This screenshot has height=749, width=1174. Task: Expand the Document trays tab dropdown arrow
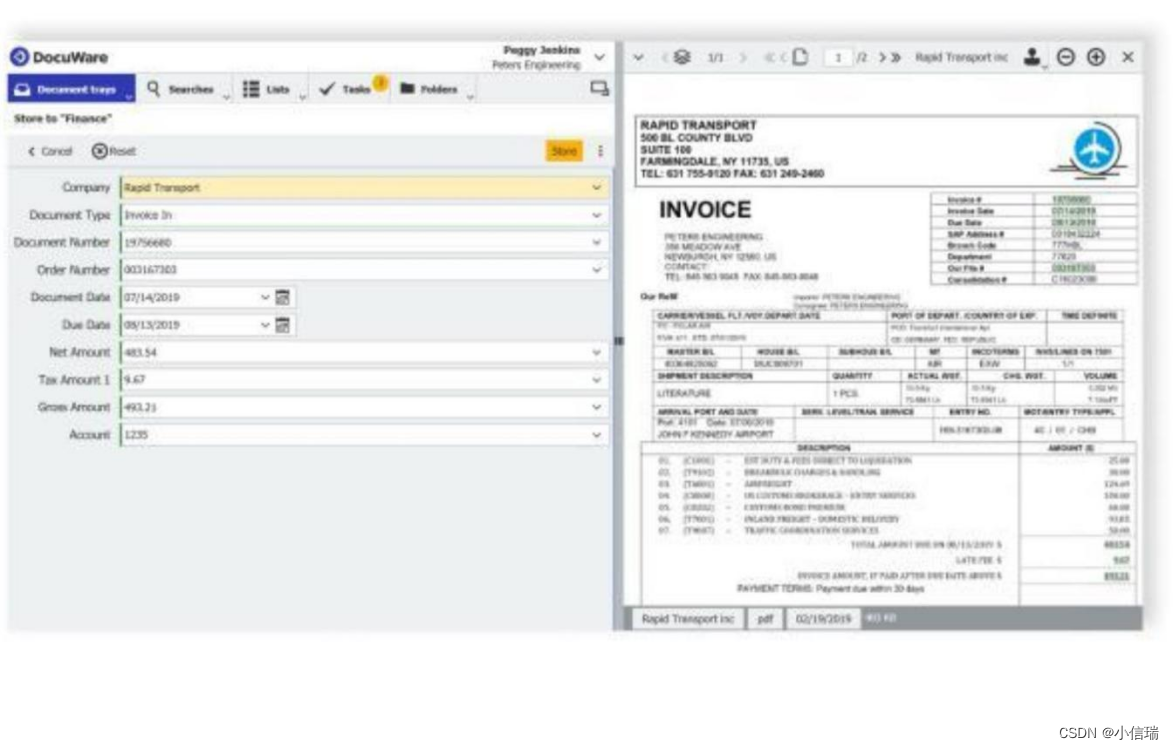pyautogui.click(x=129, y=97)
